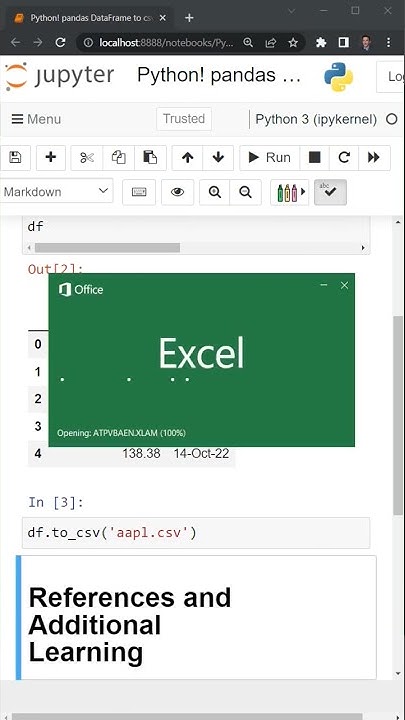Open the command palette keyboard icon

coord(139,192)
